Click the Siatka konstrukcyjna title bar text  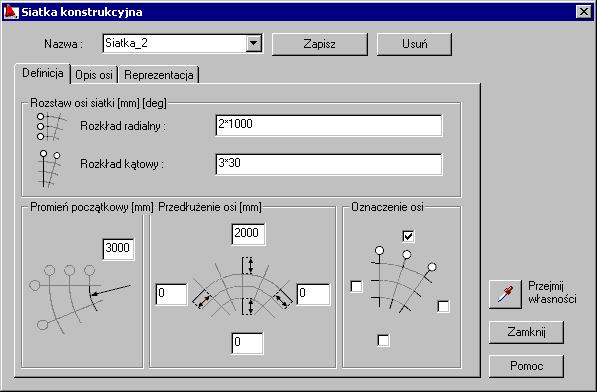(82, 12)
